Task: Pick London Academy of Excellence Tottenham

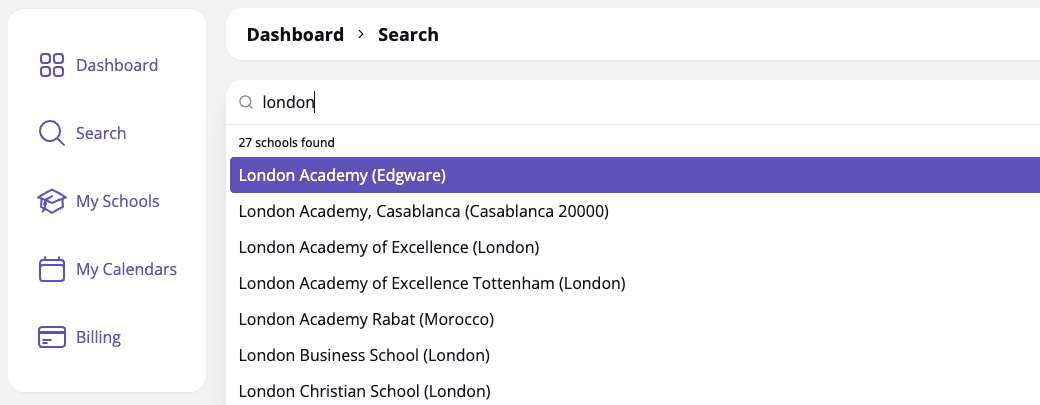Action: coord(432,283)
